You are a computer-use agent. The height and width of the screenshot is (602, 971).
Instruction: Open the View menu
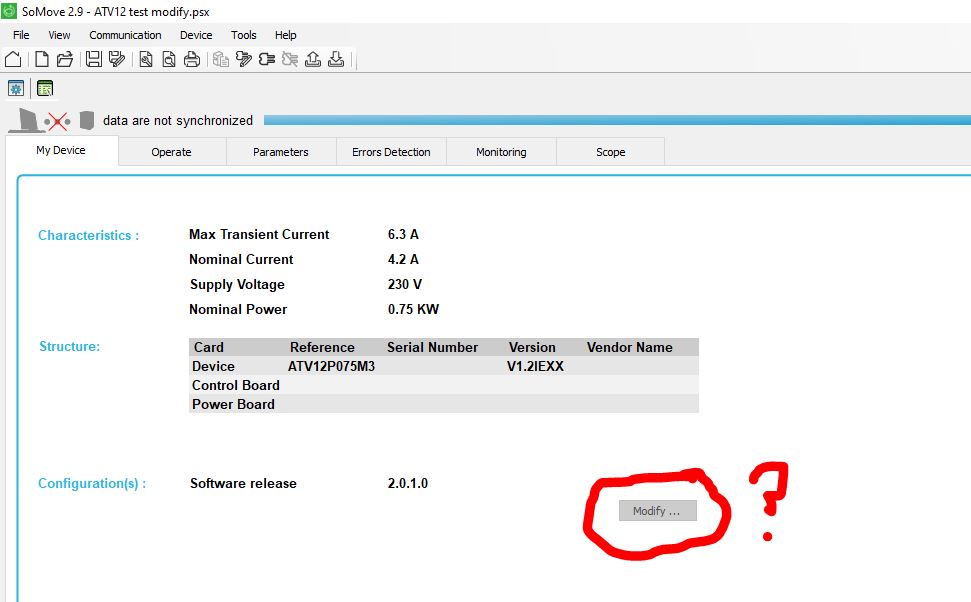click(59, 35)
